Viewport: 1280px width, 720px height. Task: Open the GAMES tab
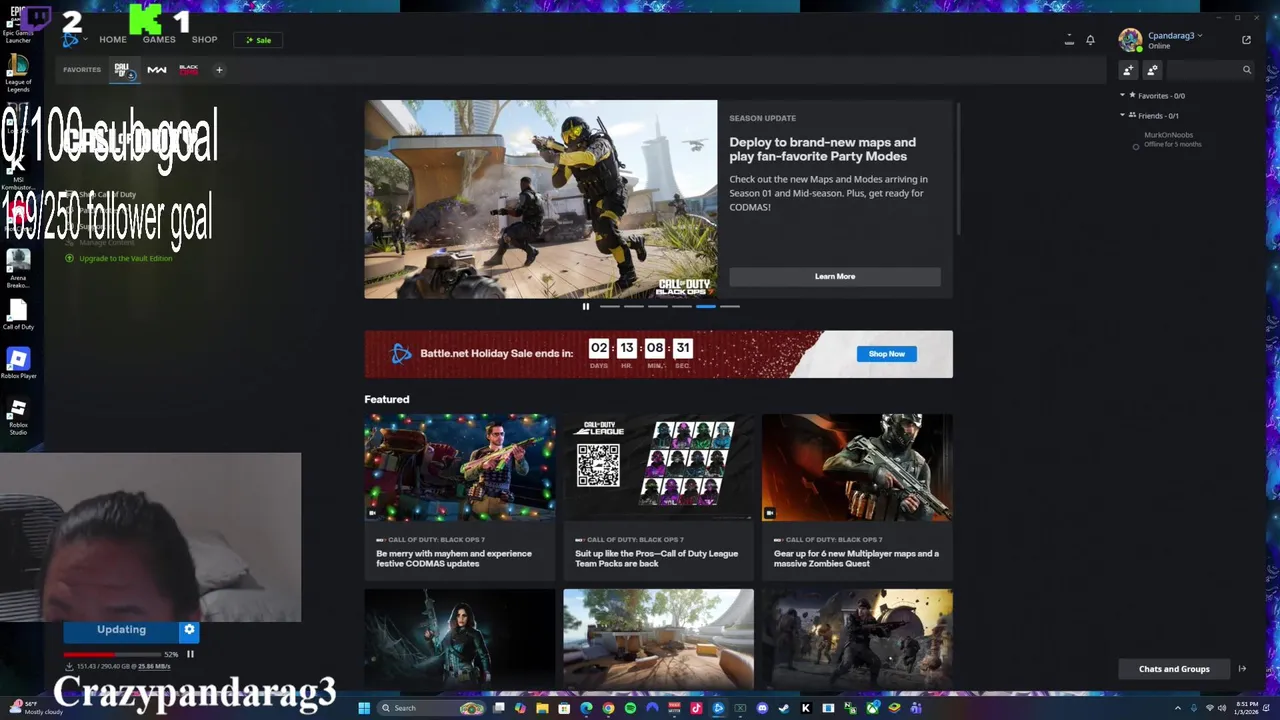tap(159, 40)
